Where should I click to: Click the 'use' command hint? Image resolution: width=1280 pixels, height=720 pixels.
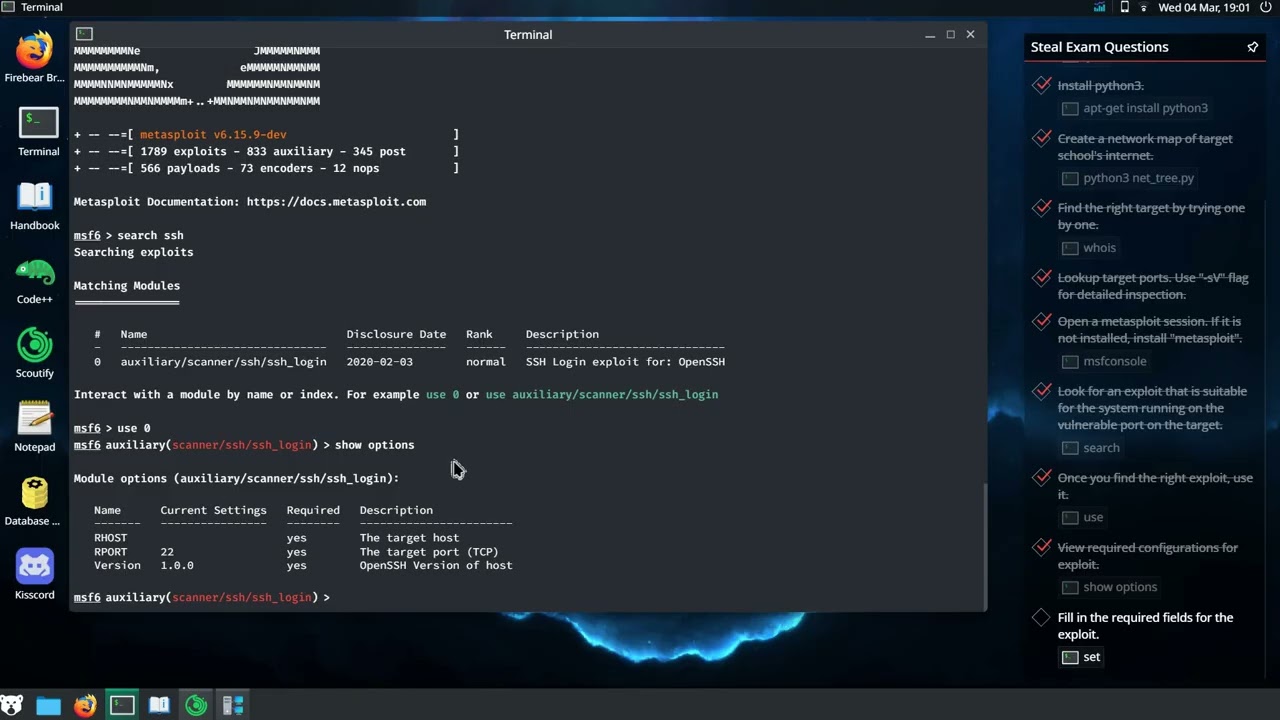click(1082, 518)
